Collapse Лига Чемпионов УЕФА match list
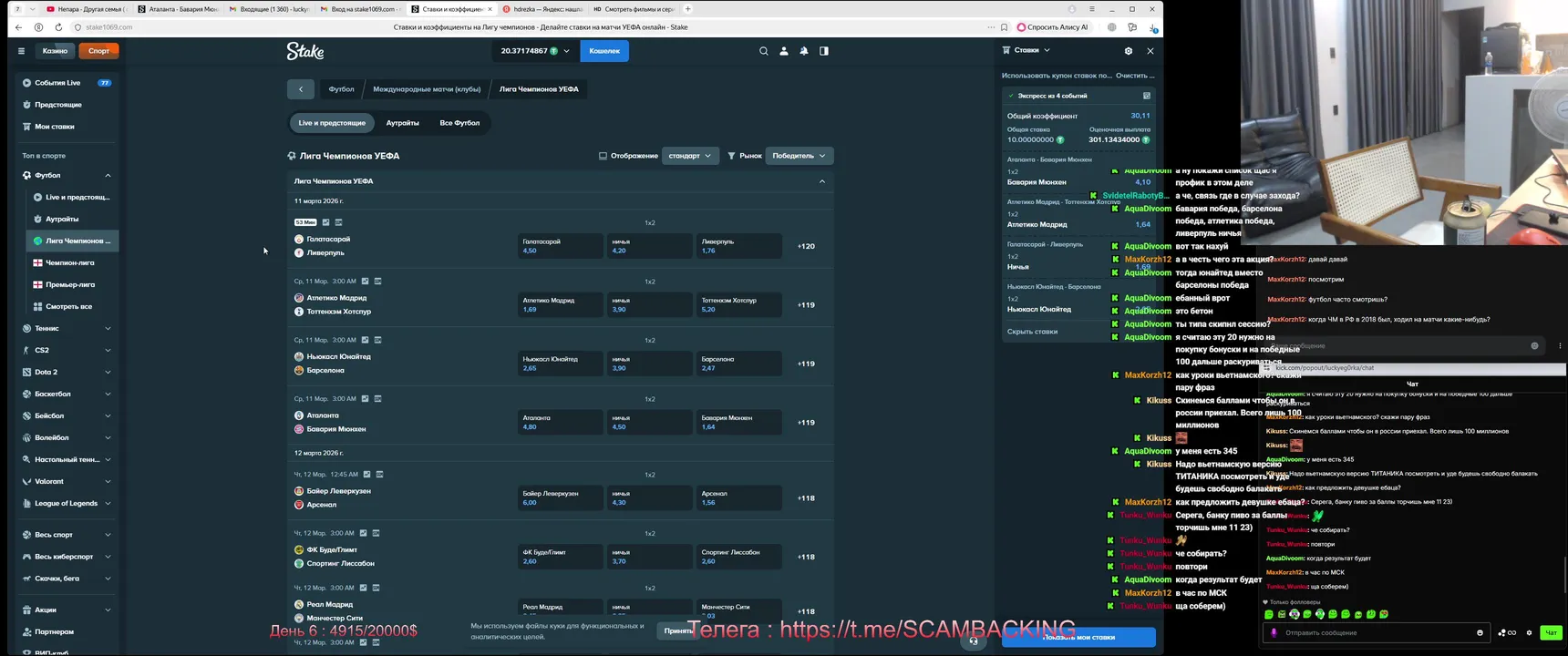 (x=822, y=181)
